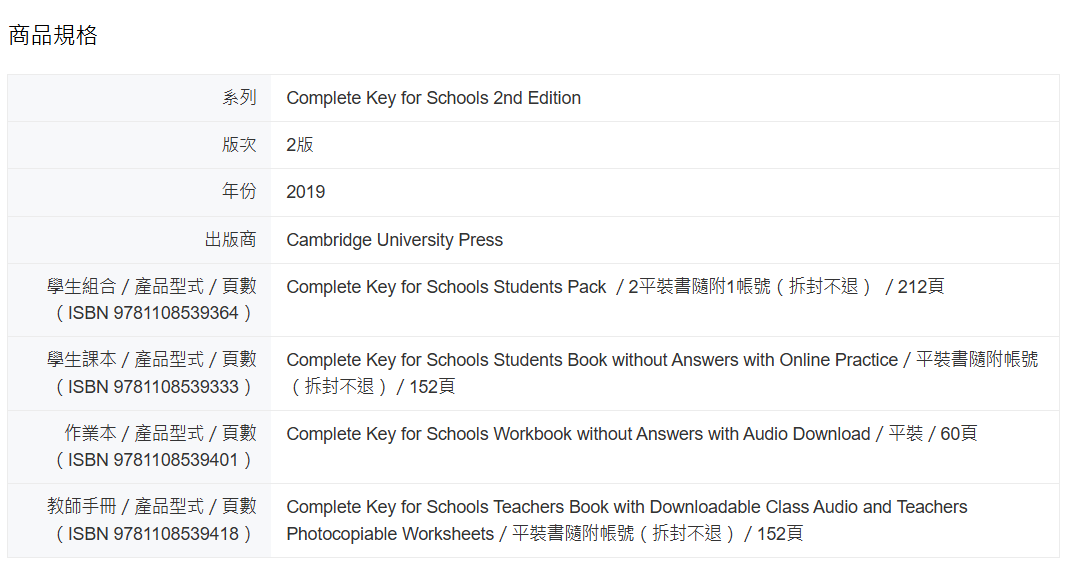Click the 商品規格 heading

coord(53,35)
